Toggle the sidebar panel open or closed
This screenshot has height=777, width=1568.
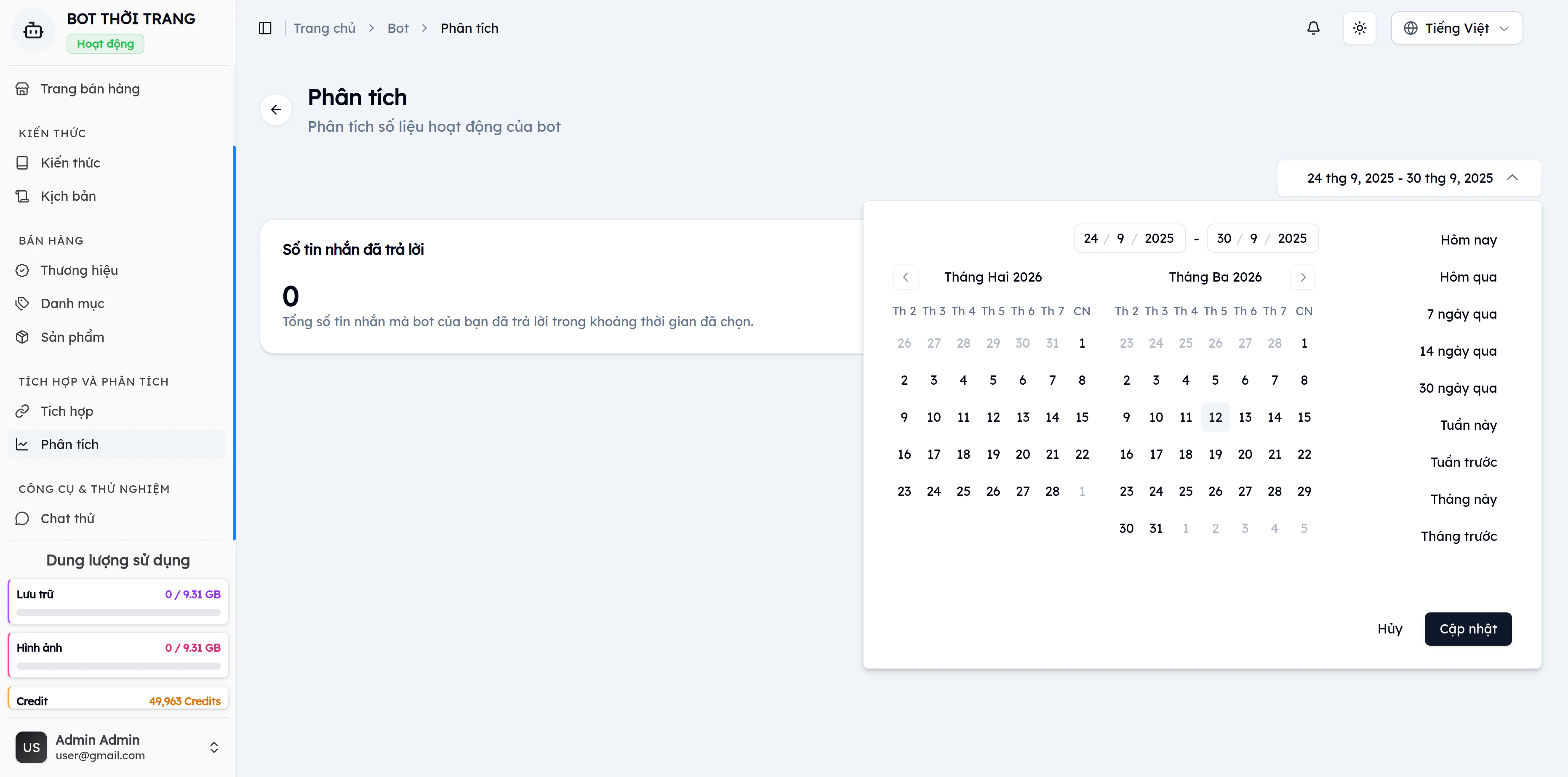click(265, 28)
